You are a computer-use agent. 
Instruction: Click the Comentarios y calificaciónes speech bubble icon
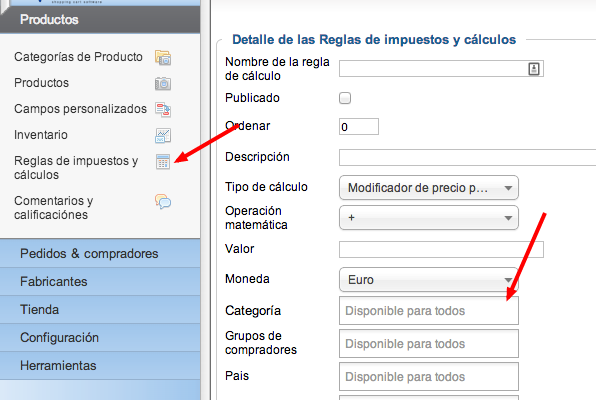coord(163,201)
